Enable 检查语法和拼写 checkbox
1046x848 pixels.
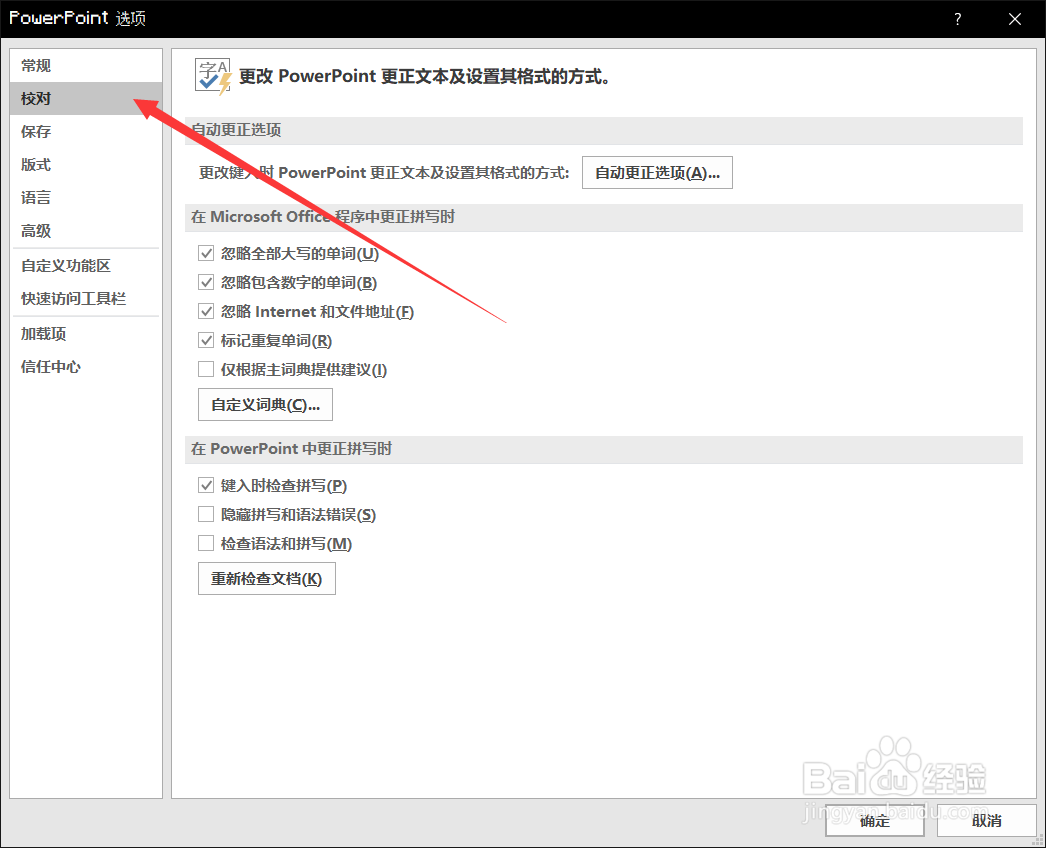206,544
